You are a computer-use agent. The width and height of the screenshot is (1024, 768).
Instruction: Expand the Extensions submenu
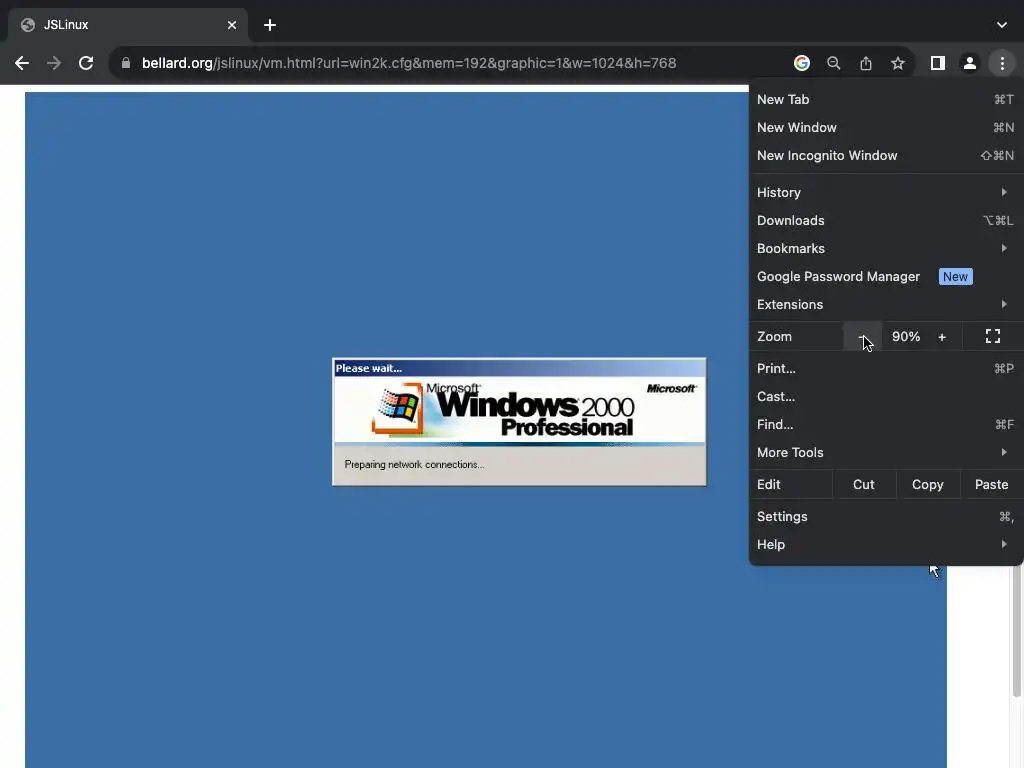point(885,304)
